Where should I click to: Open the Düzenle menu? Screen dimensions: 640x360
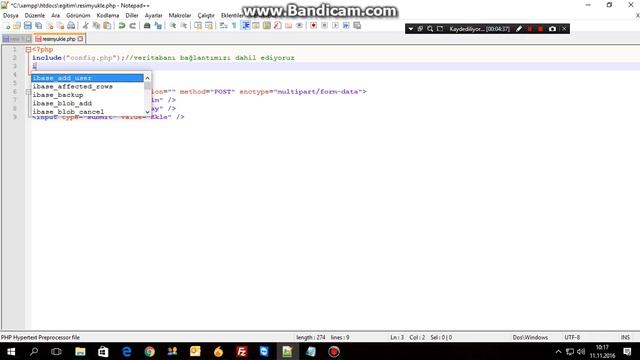point(35,15)
